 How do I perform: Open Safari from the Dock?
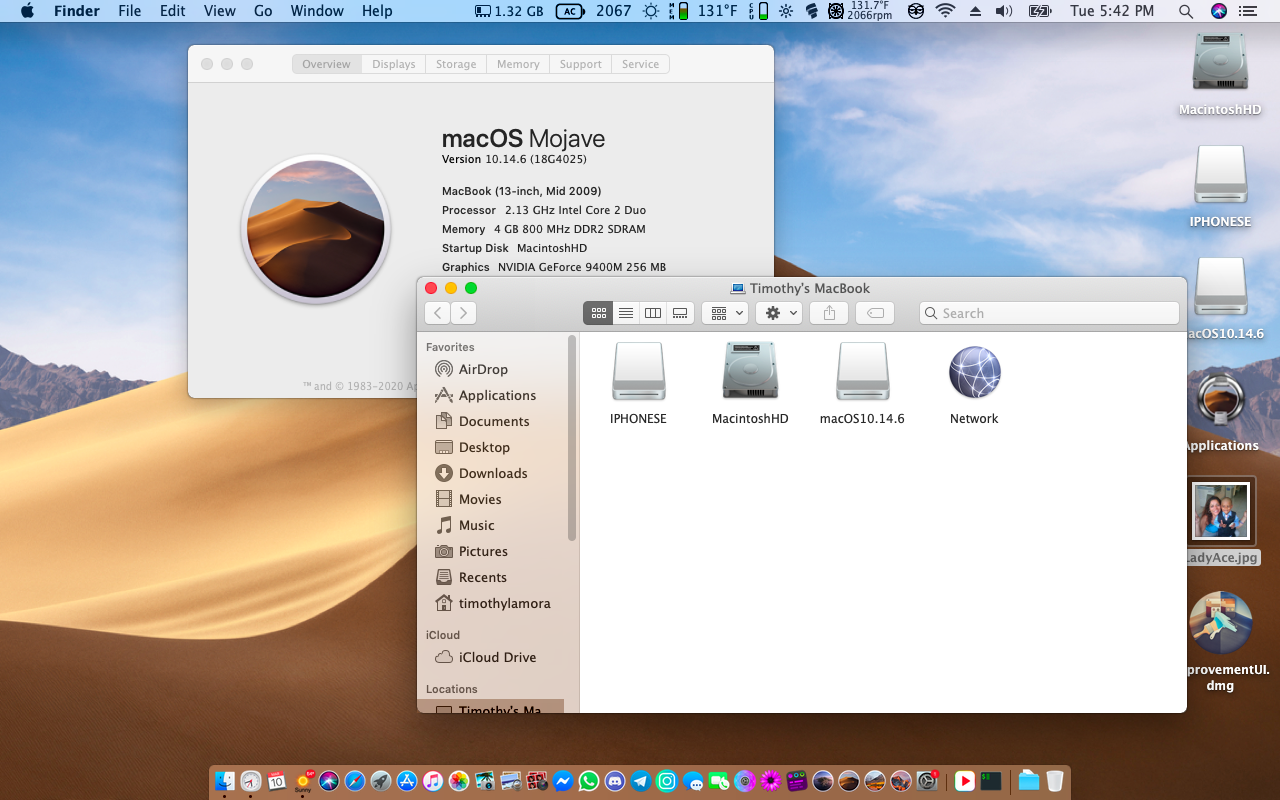click(354, 781)
